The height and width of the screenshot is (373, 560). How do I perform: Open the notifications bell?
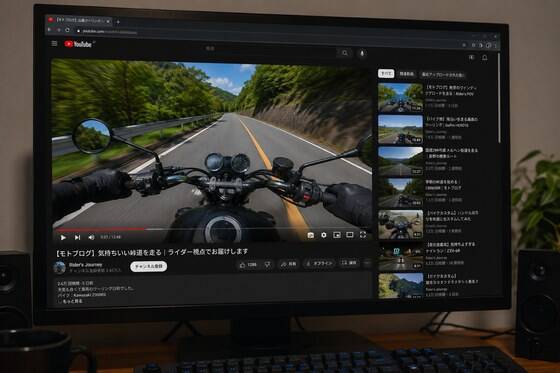[485, 58]
